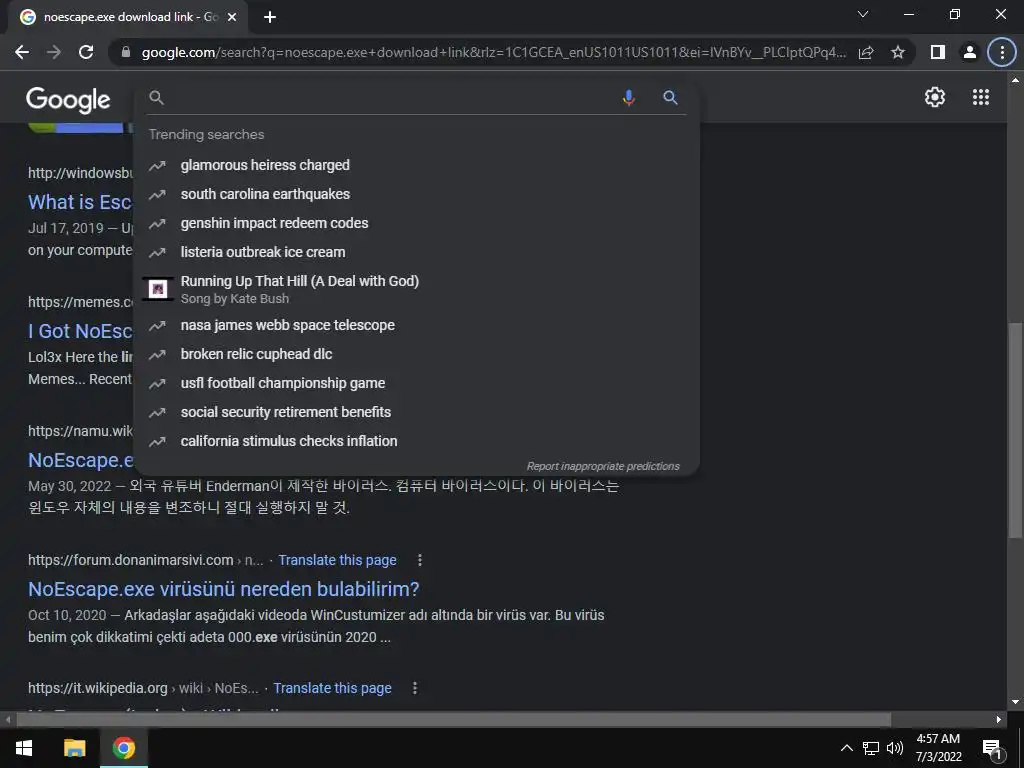The image size is (1024, 768).
Task: Open the volume tray icon
Action: (x=895, y=748)
